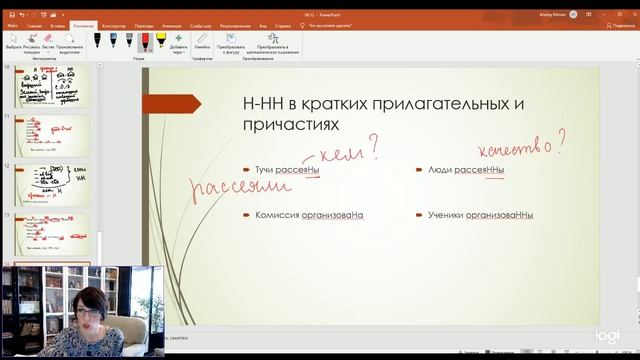This screenshot has width=640, height=360.
Task: Undo the last action in quick access toolbar
Action: 22,15
